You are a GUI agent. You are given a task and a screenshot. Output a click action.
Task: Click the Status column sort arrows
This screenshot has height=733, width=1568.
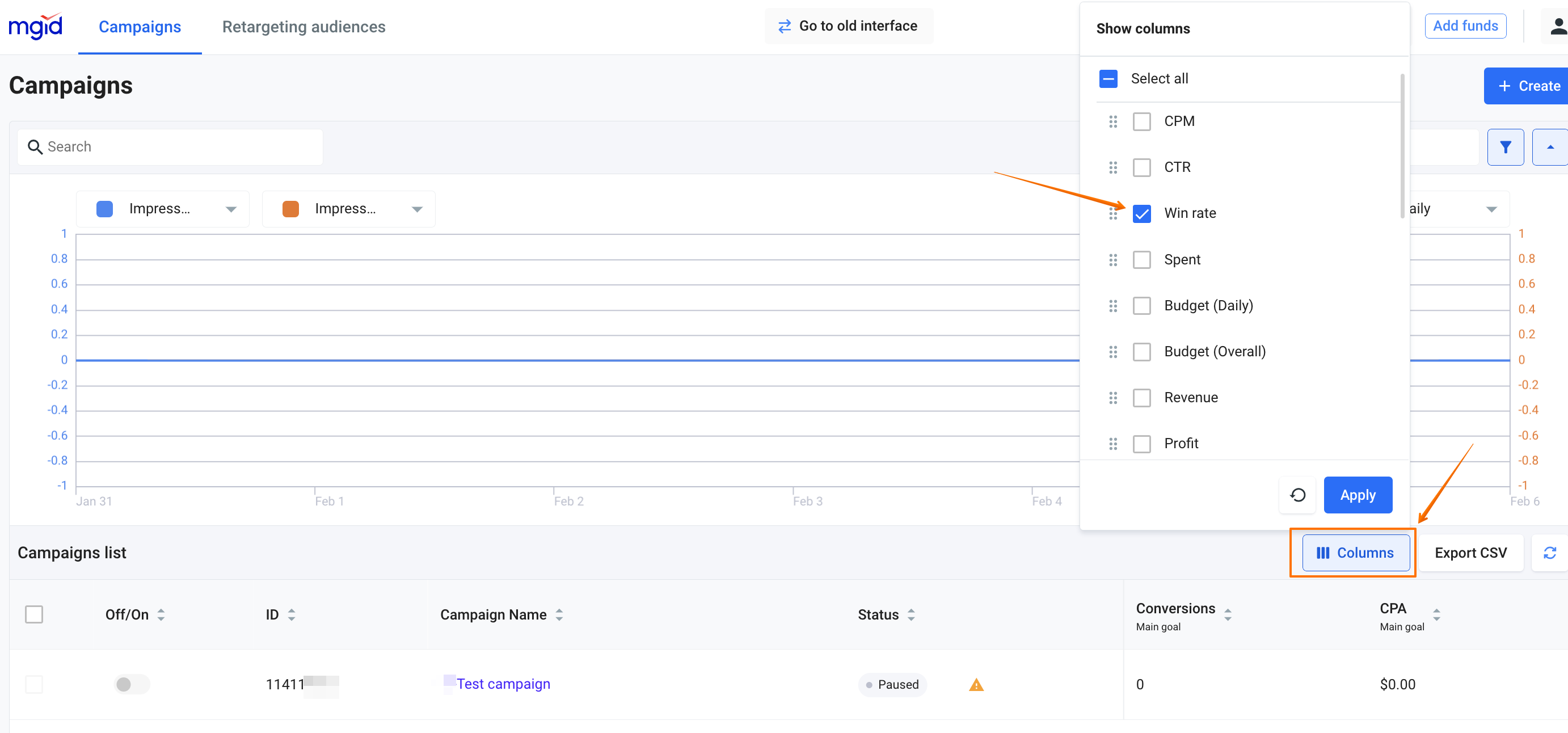click(x=911, y=615)
